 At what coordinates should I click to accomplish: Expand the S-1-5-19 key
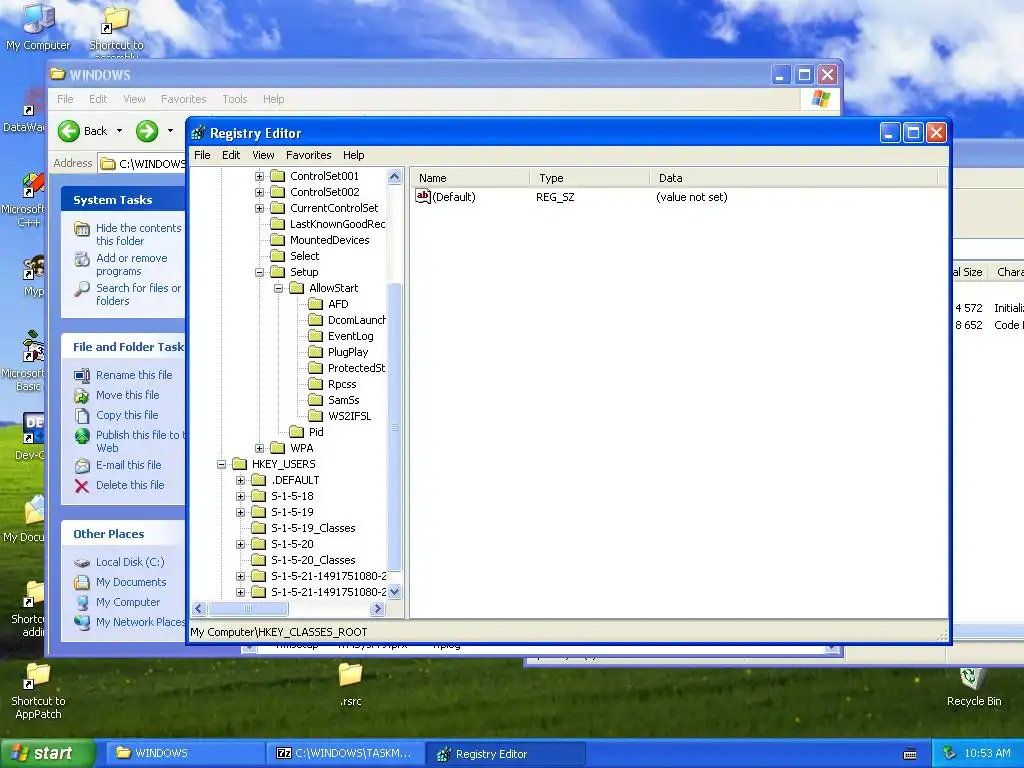click(x=240, y=512)
